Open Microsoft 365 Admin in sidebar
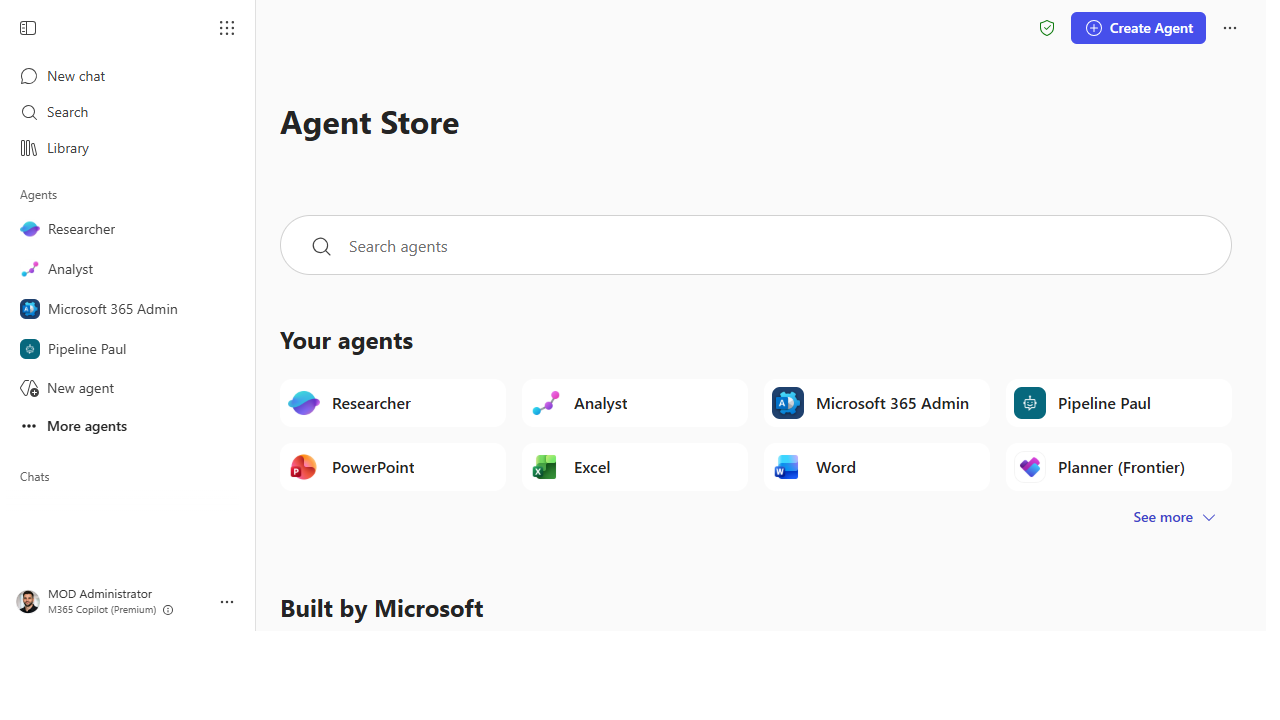This screenshot has height=720, width=1280. [128, 309]
